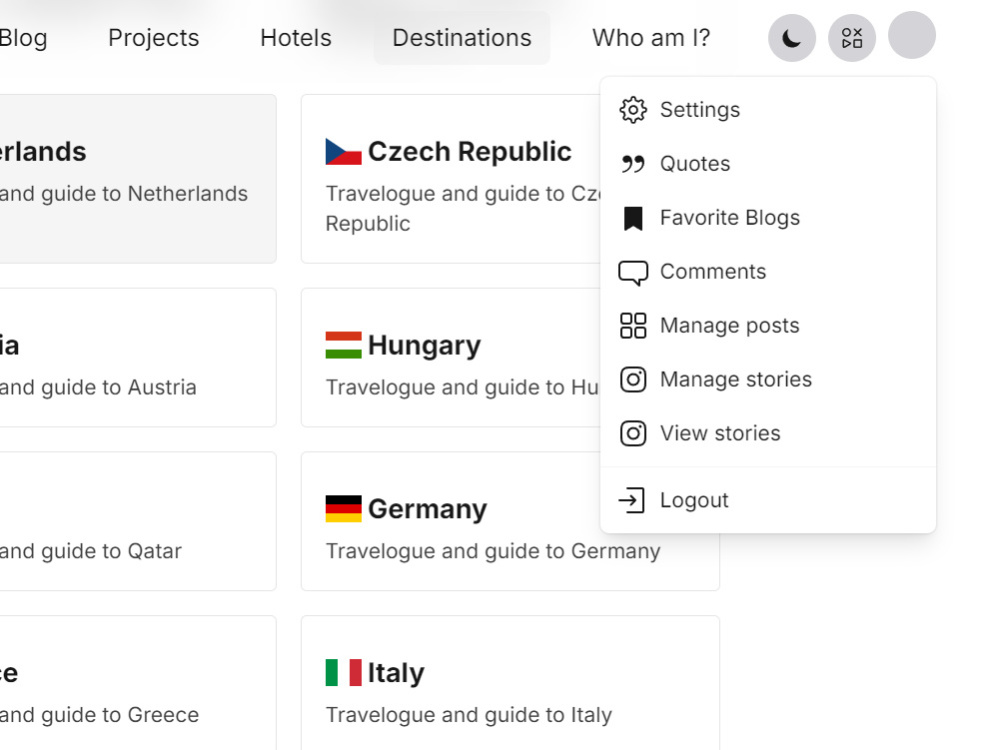
Task: Click the Manage stories camera icon
Action: (633, 379)
